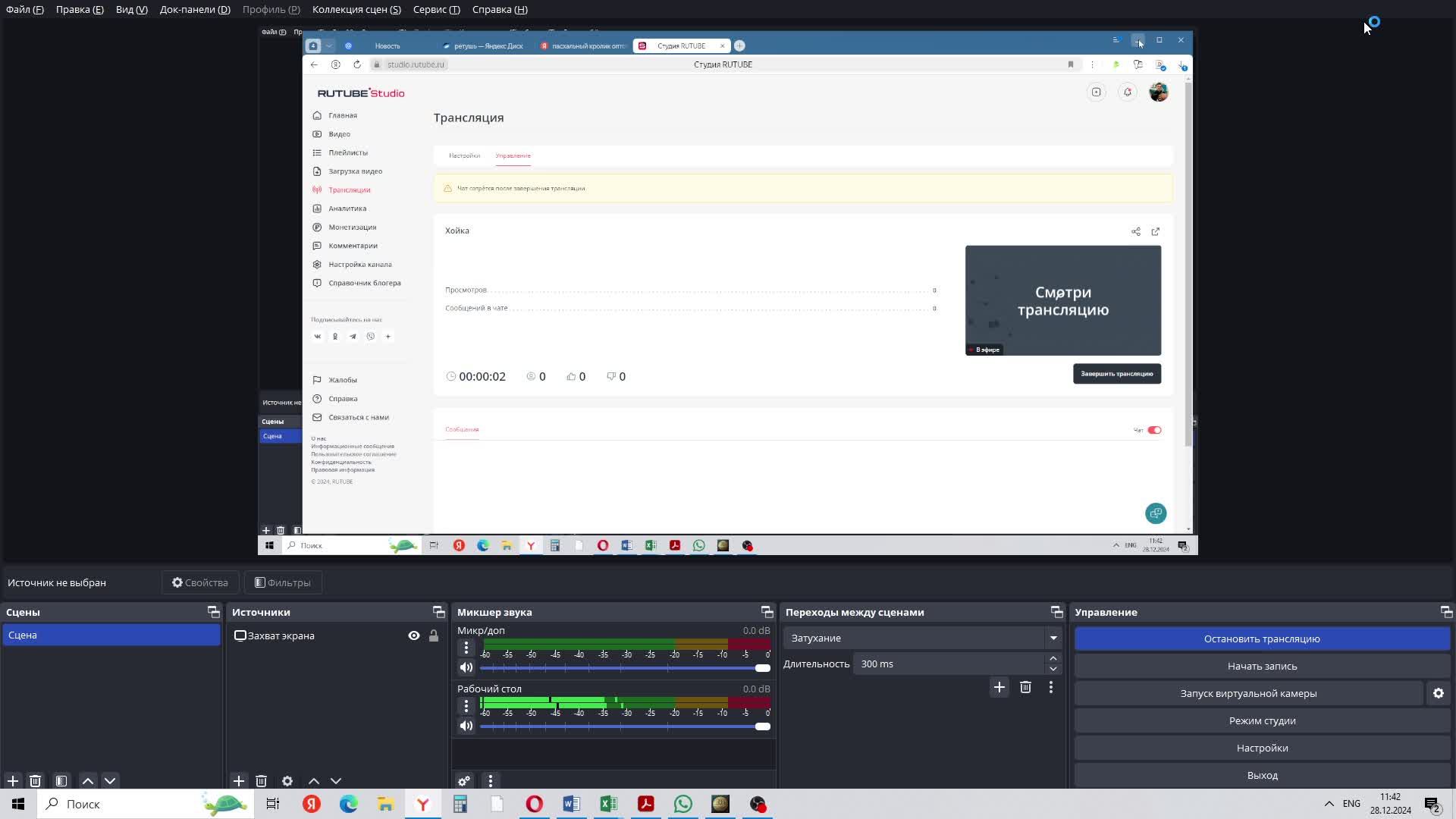
Task: Increase transition duration with up arrow
Action: pos(1053,658)
